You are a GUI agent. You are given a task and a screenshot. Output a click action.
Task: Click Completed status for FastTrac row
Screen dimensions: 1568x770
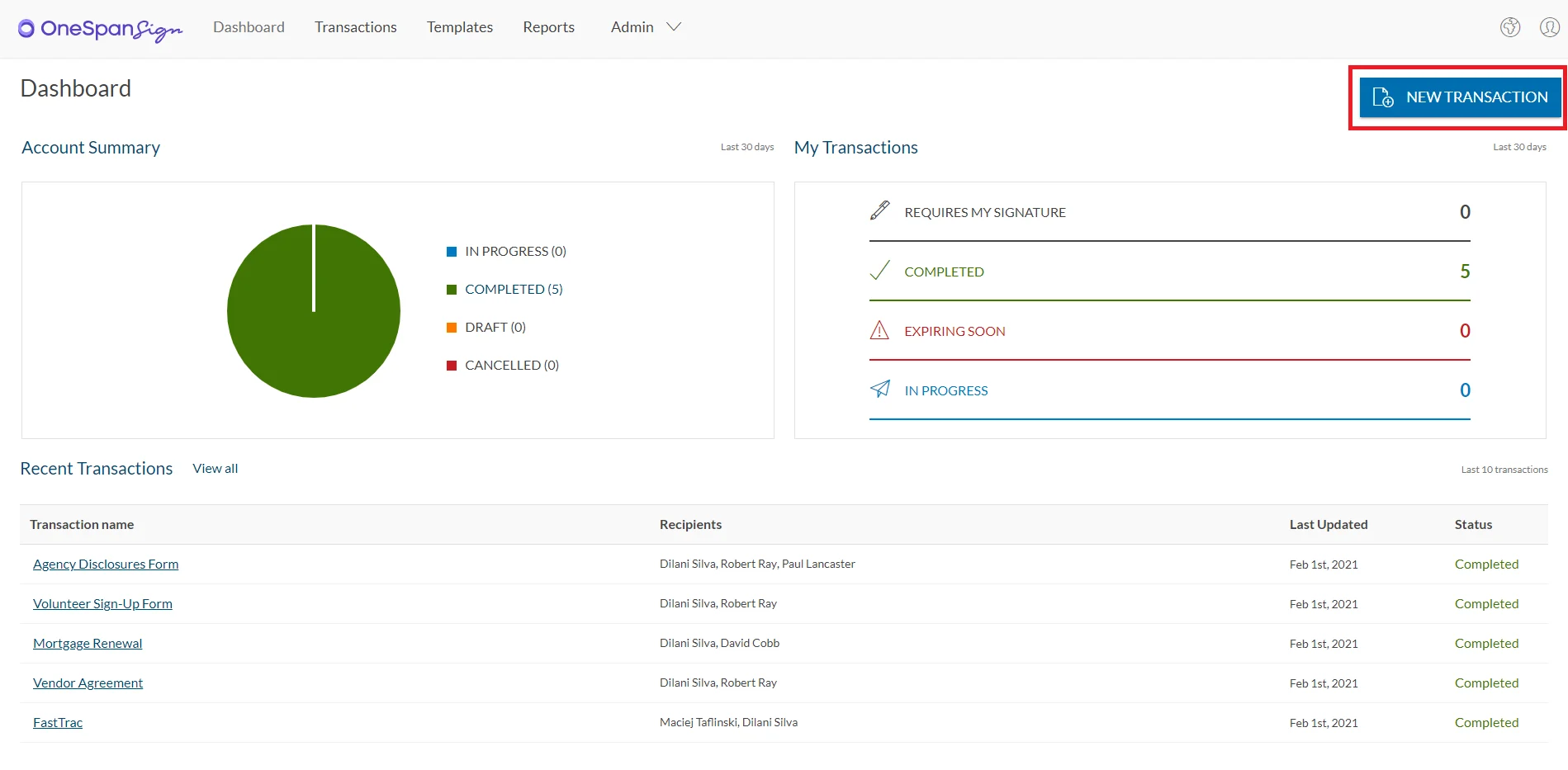point(1486,723)
